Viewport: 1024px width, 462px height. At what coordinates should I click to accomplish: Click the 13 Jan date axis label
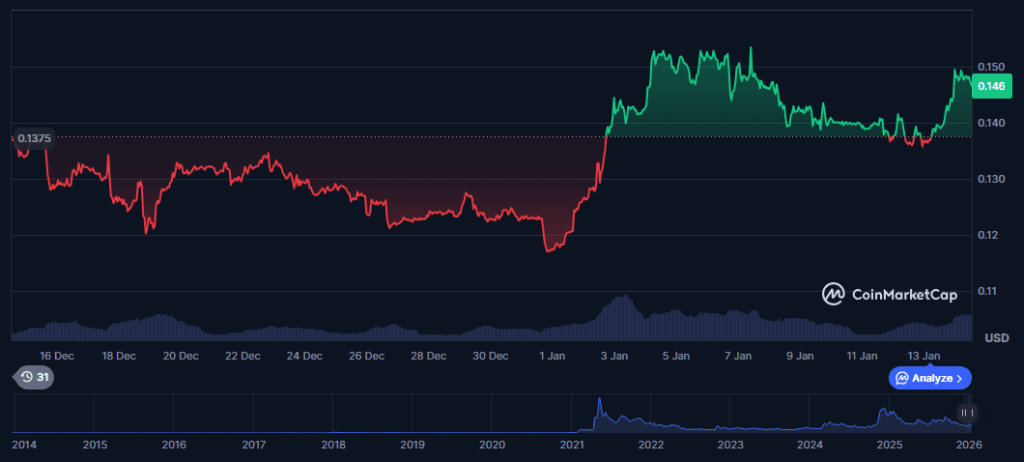pyautogui.click(x=923, y=355)
